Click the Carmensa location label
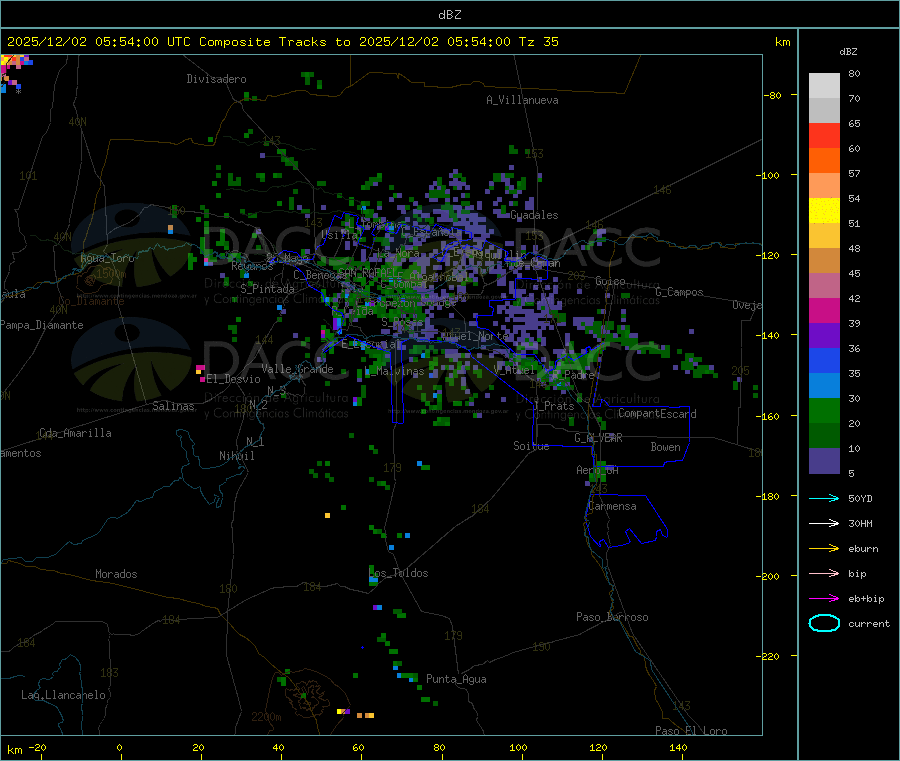Image resolution: width=900 pixels, height=761 pixels. (x=612, y=506)
